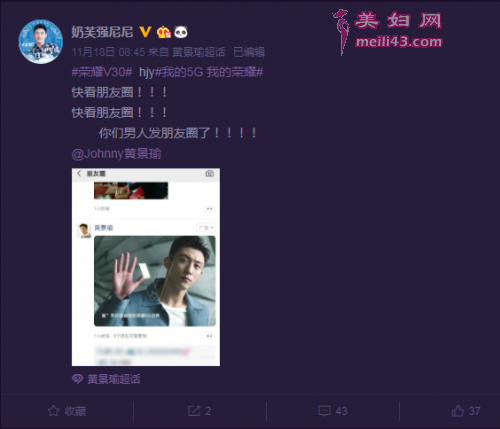The height and width of the screenshot is (429, 500).
Task: Click the super topic diamond icon
Action: pos(77,379)
